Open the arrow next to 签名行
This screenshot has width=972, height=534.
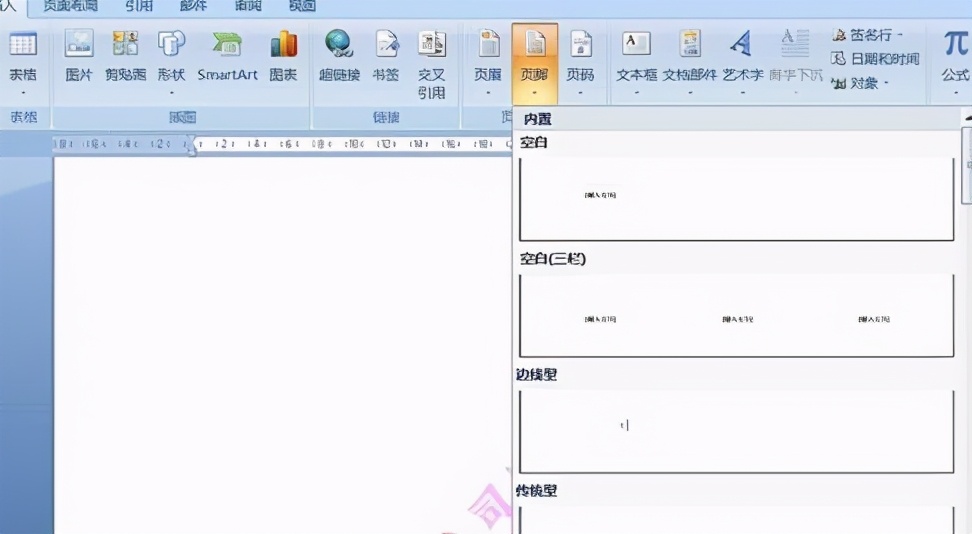899,35
